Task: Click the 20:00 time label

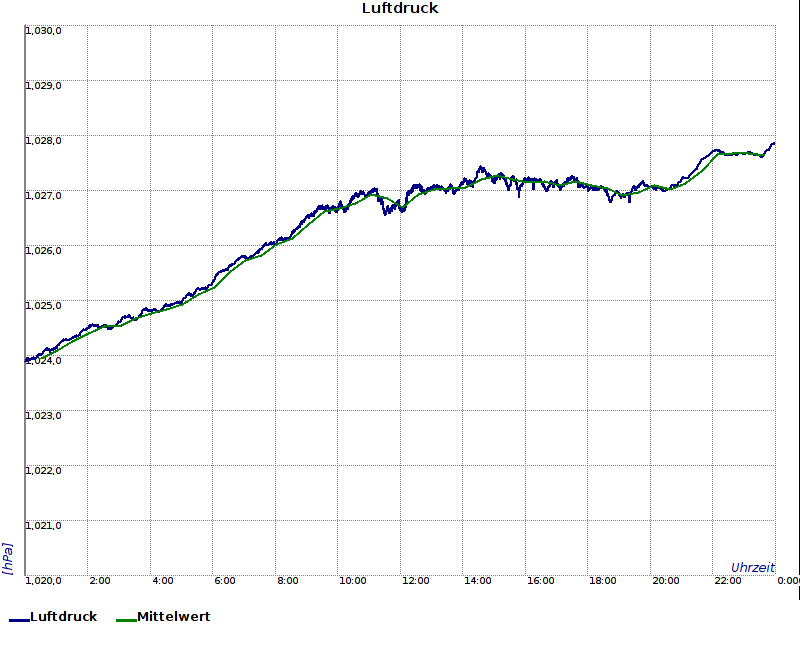Action: click(x=665, y=581)
